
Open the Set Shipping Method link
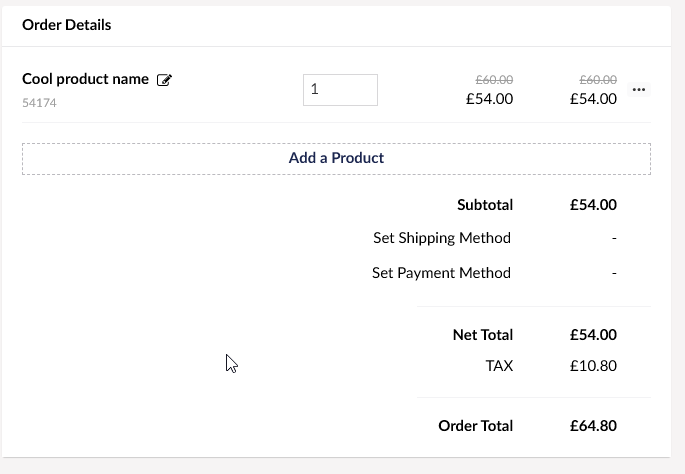[442, 238]
